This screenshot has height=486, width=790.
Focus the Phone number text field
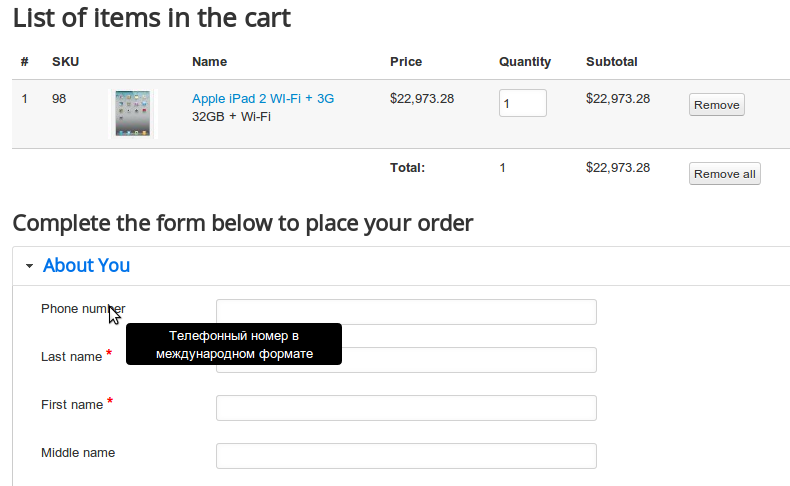(406, 312)
